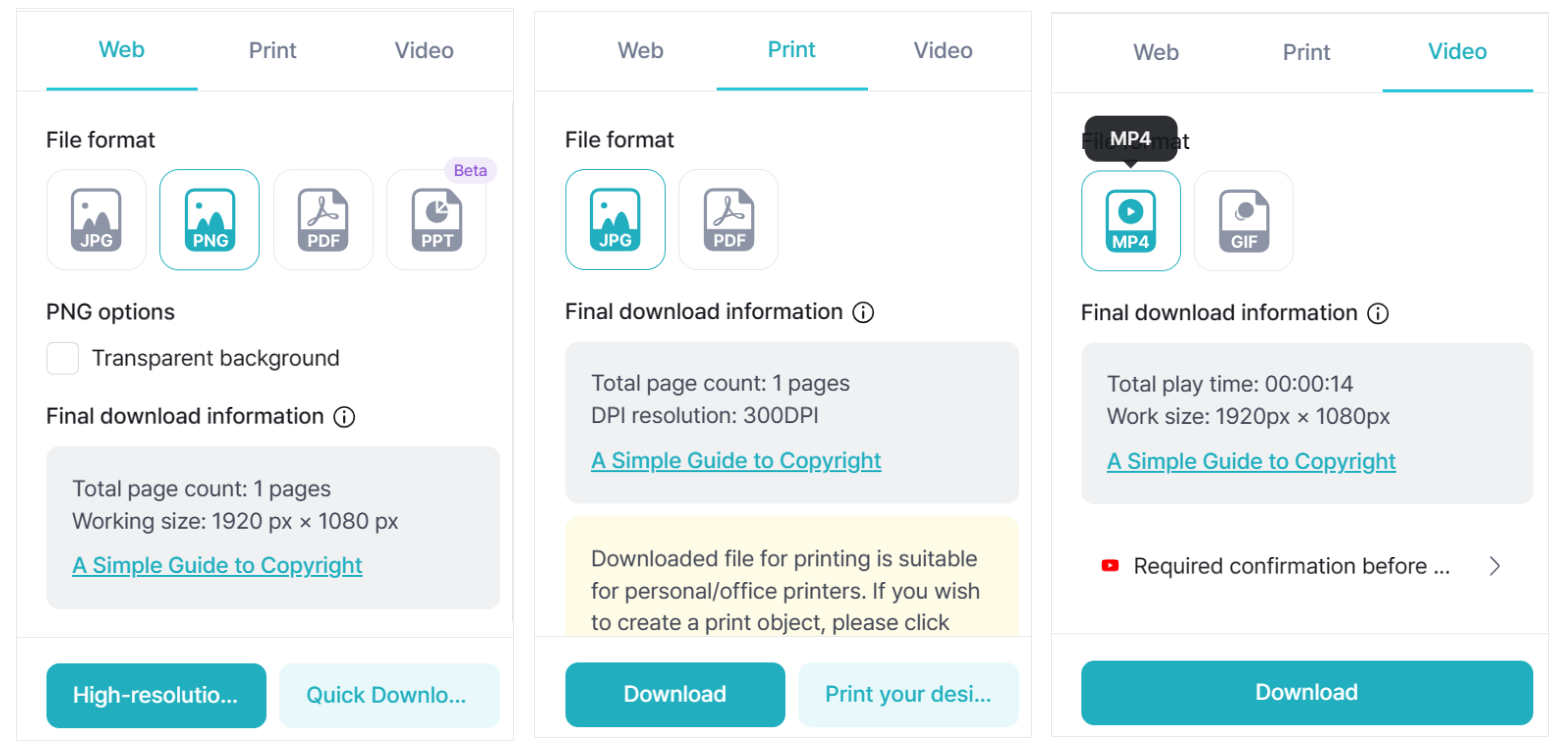Viewport: 1564px width, 748px height.
Task: Select the PNG file format
Action: click(x=209, y=219)
